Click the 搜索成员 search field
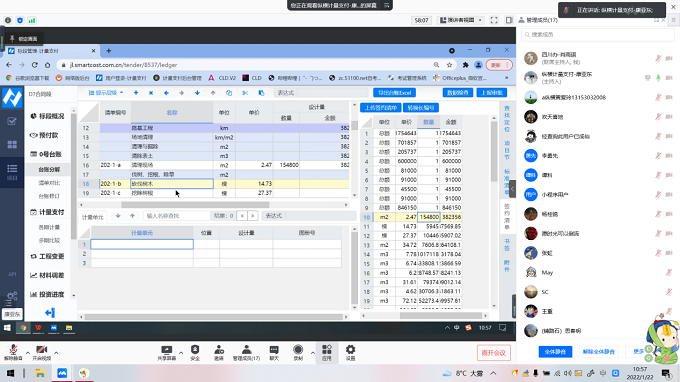 pyautogui.click(x=598, y=34)
